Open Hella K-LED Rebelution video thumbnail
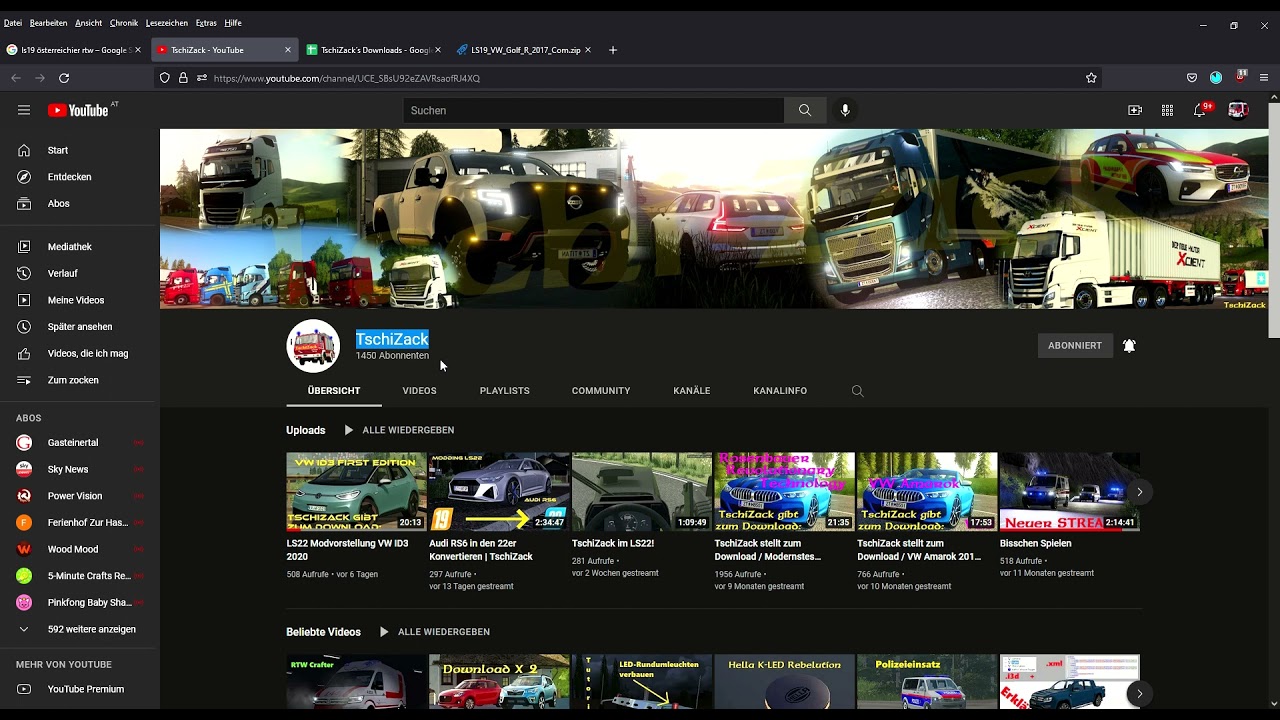This screenshot has height=720, width=1280. 784,682
